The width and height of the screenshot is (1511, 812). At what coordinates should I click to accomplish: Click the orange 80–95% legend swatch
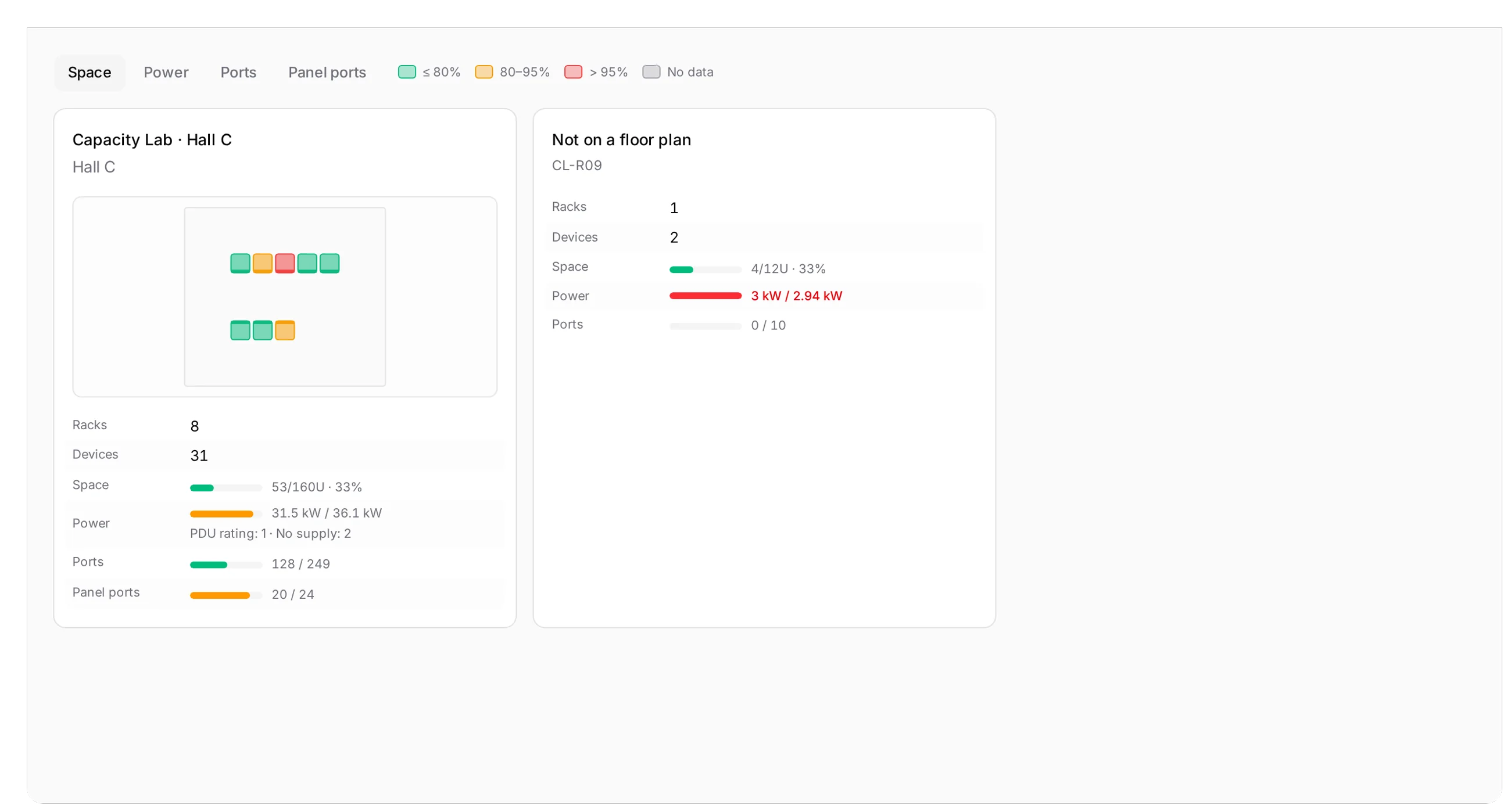484,72
